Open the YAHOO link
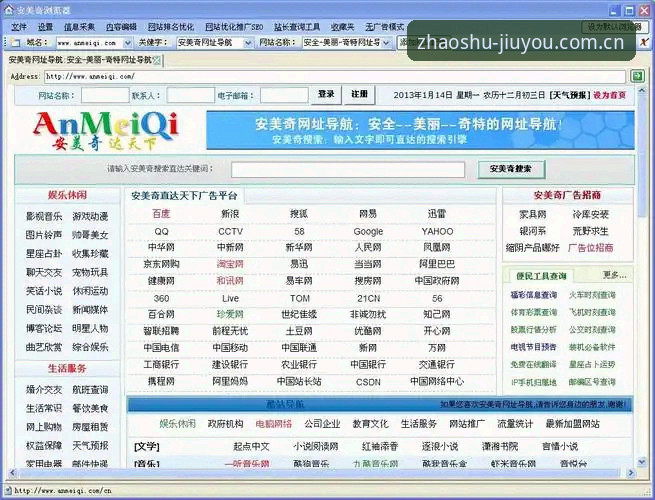 tap(437, 231)
